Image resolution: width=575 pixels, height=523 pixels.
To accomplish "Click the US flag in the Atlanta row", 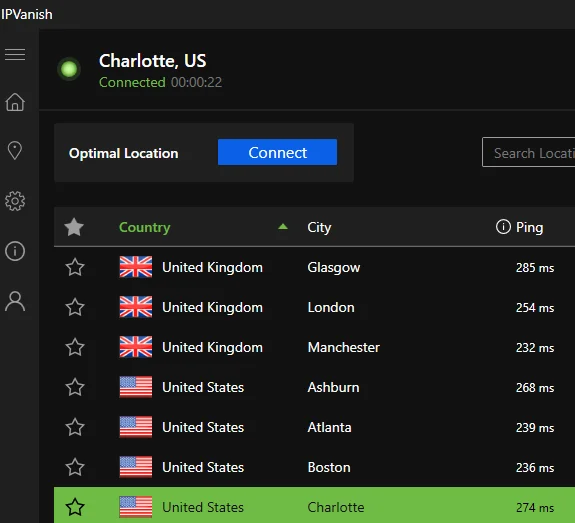I will tap(136, 427).
